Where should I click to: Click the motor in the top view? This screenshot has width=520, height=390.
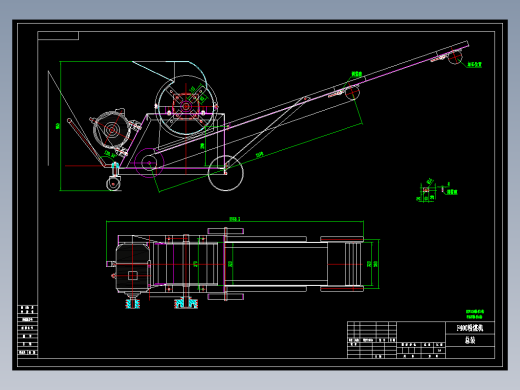click(133, 268)
